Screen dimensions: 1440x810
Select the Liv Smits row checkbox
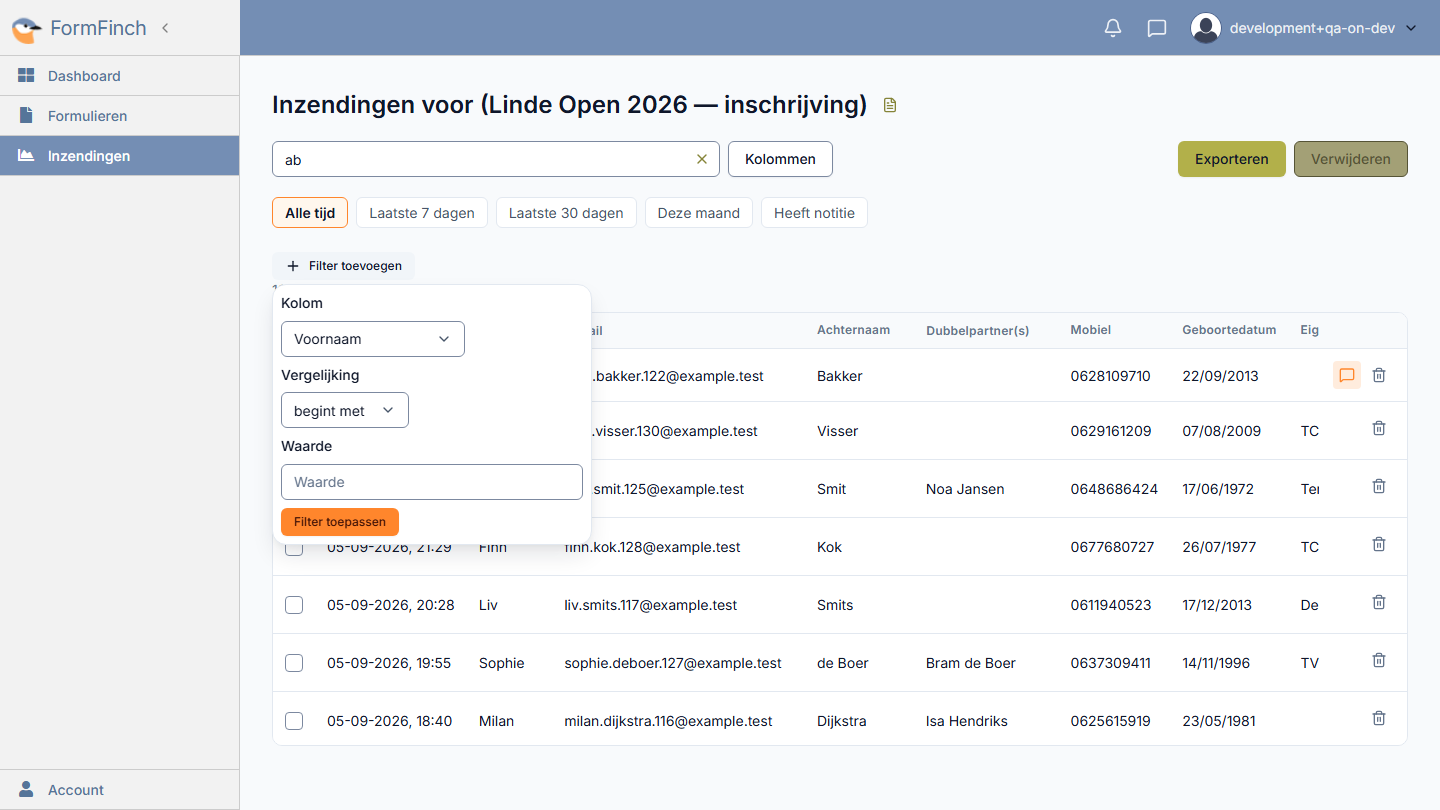tap(294, 605)
